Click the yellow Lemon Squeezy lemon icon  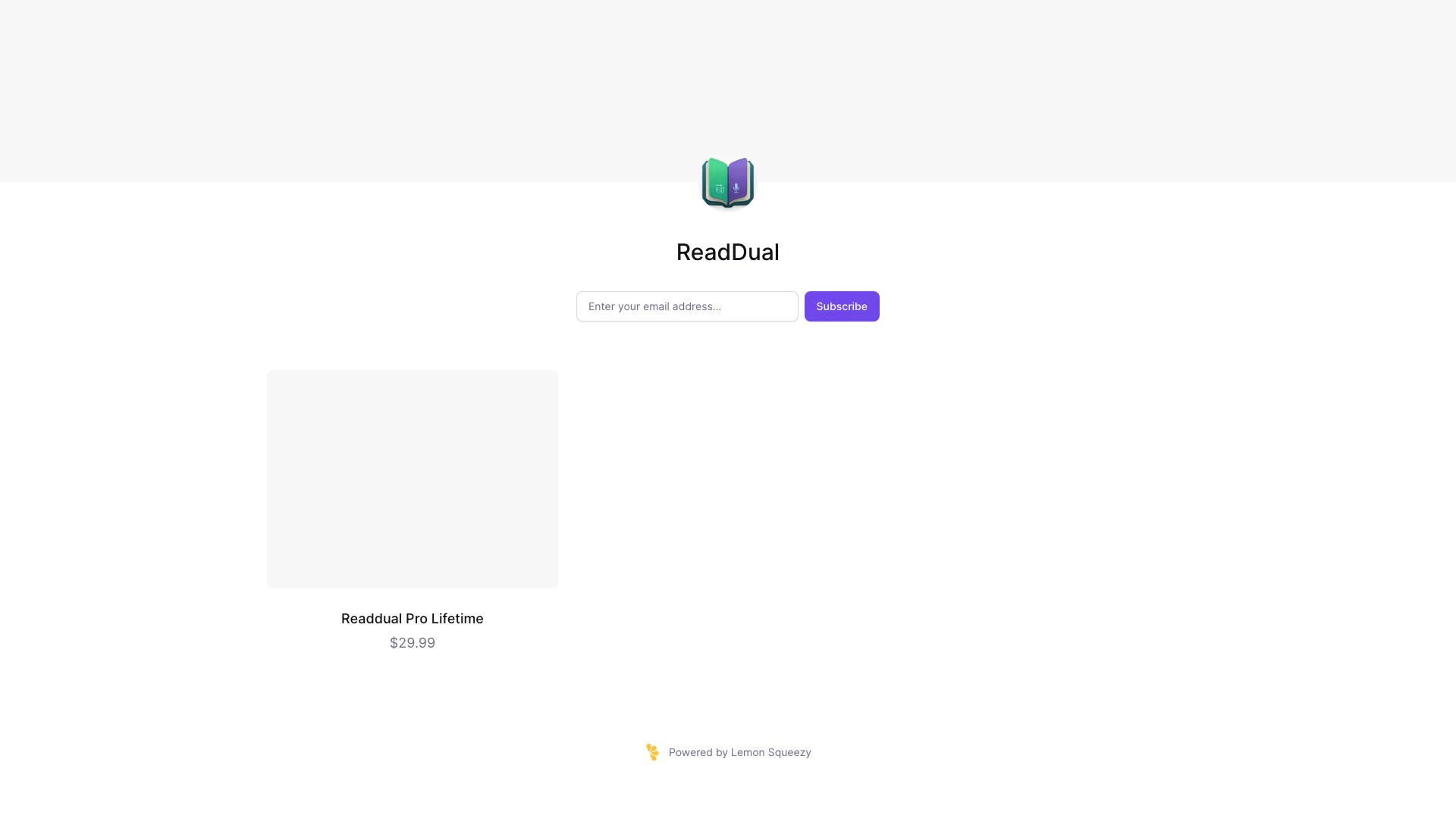(x=652, y=752)
